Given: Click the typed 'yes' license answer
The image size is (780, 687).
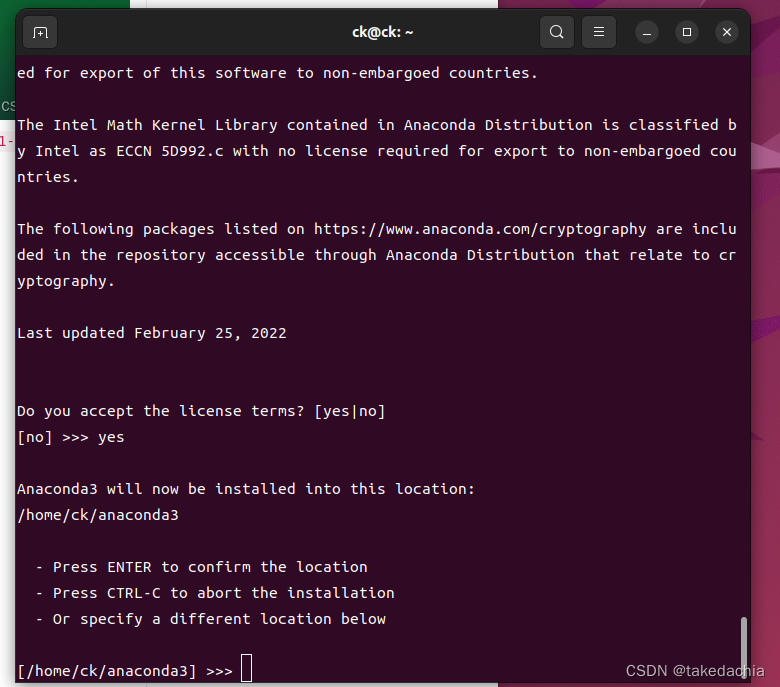Looking at the screenshot, I should coord(111,438).
